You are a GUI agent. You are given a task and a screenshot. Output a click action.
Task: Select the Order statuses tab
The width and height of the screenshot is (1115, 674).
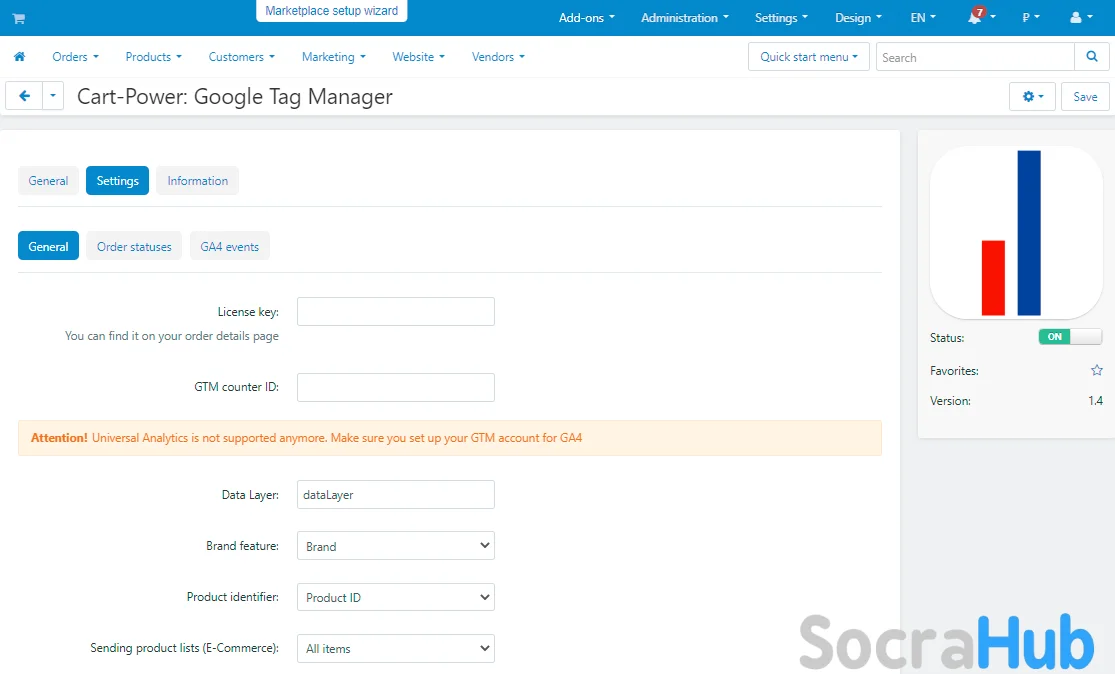134,247
